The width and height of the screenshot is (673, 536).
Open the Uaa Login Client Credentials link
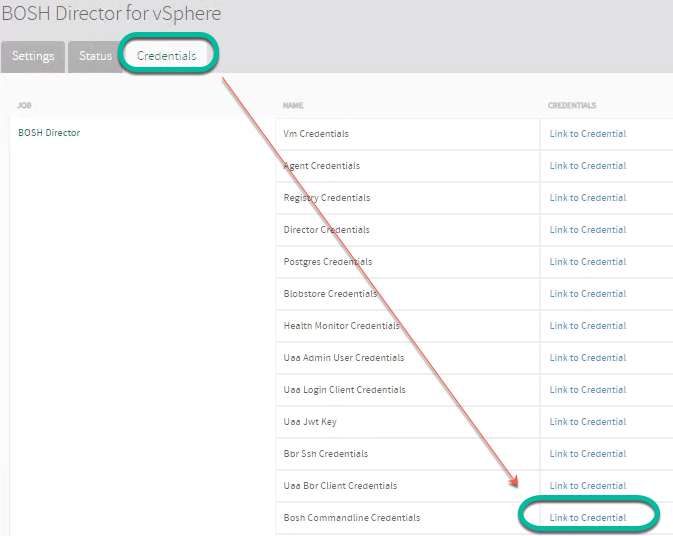click(x=587, y=390)
